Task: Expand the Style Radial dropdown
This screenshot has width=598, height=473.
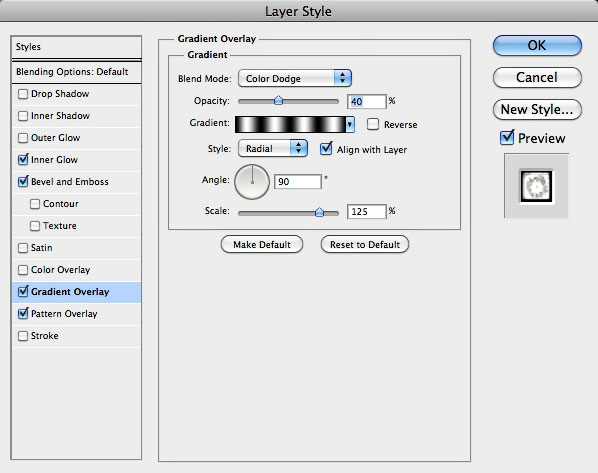Action: pos(273,148)
